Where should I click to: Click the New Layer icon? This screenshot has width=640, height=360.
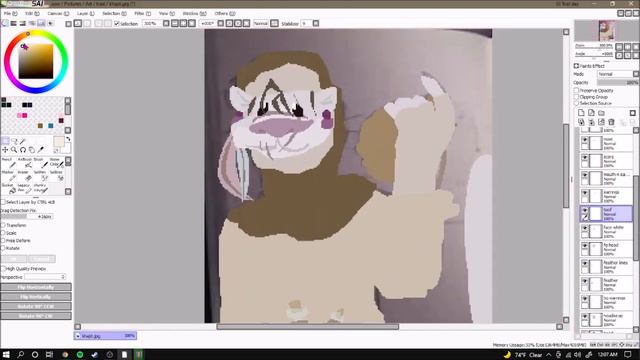[581, 113]
